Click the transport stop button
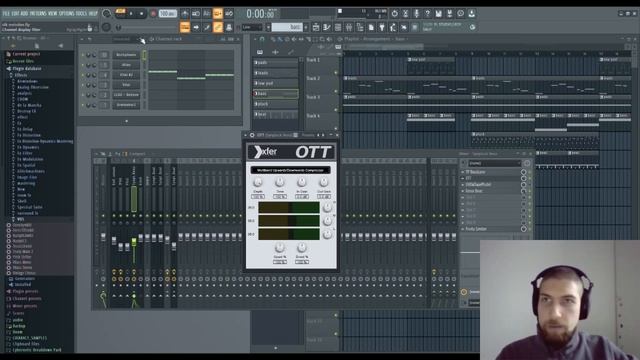The width and height of the screenshot is (640, 360). (141, 13)
